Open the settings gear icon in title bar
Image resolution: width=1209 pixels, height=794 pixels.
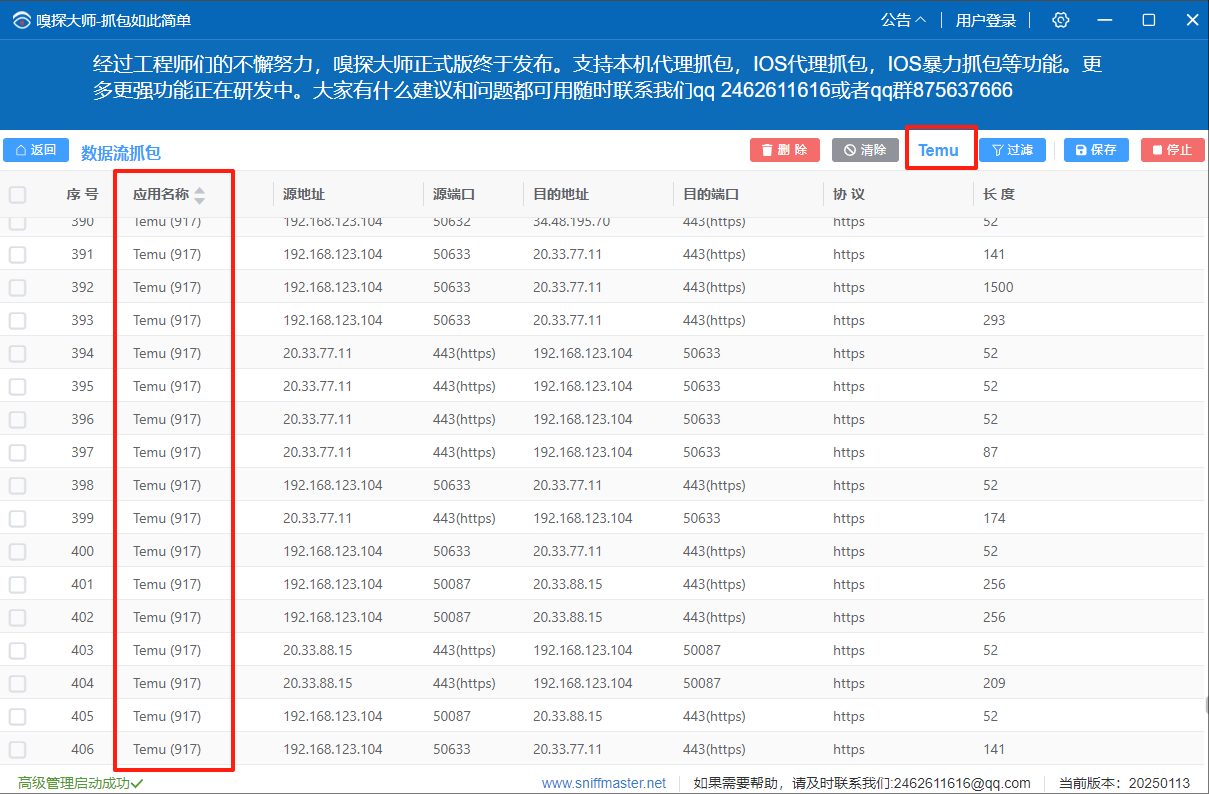[1061, 20]
